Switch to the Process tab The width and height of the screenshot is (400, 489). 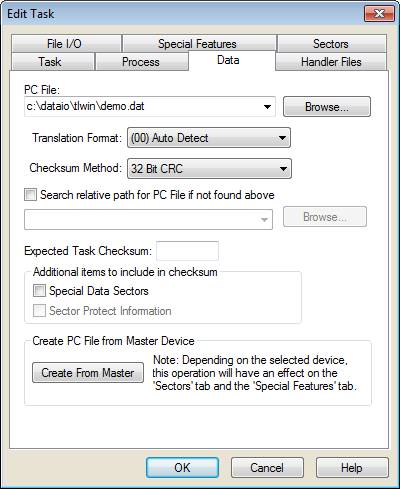click(x=142, y=62)
